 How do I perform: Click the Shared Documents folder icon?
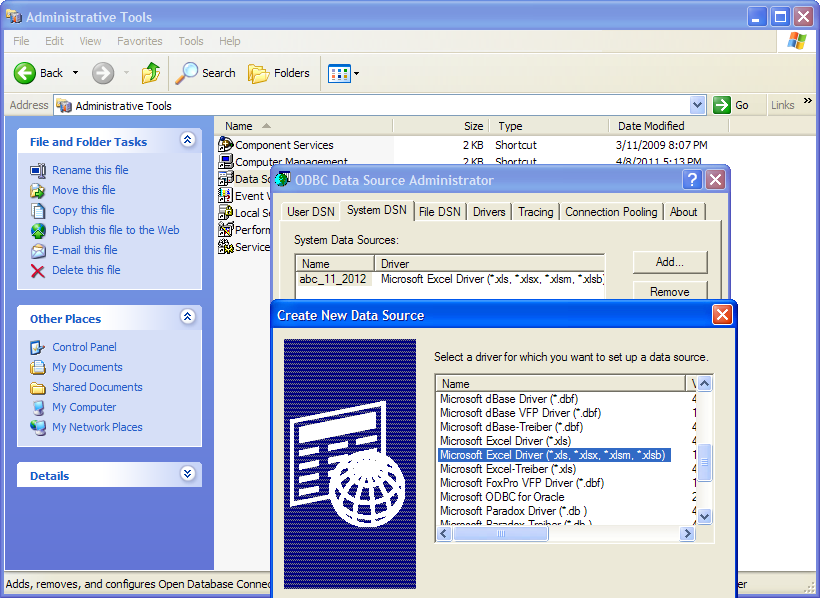38,388
